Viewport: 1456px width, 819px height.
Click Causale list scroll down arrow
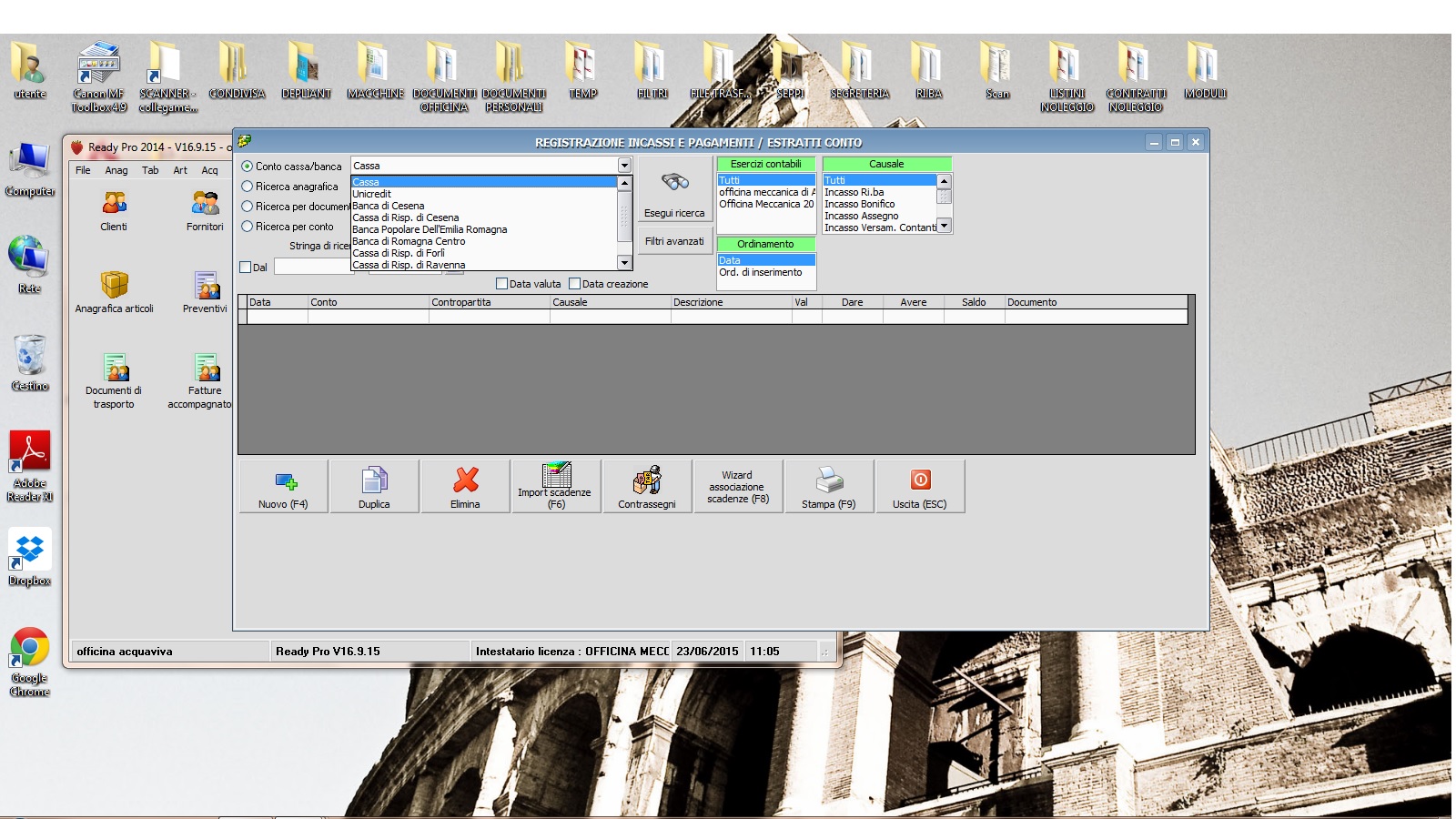(x=944, y=225)
